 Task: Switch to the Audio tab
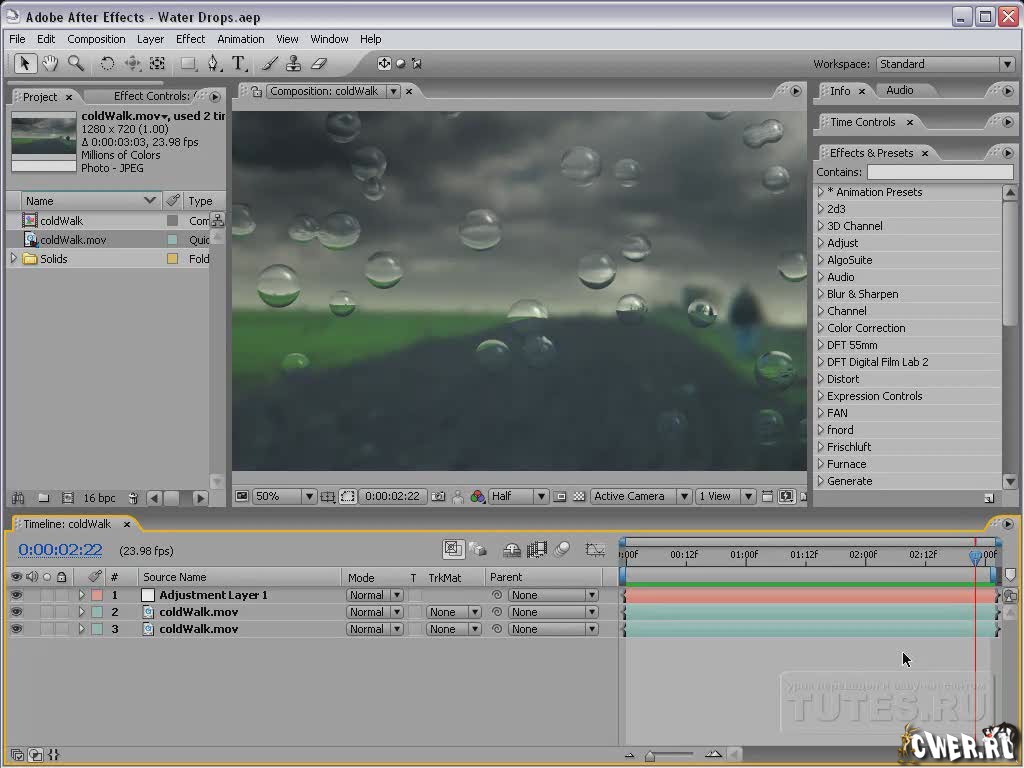[x=899, y=90]
